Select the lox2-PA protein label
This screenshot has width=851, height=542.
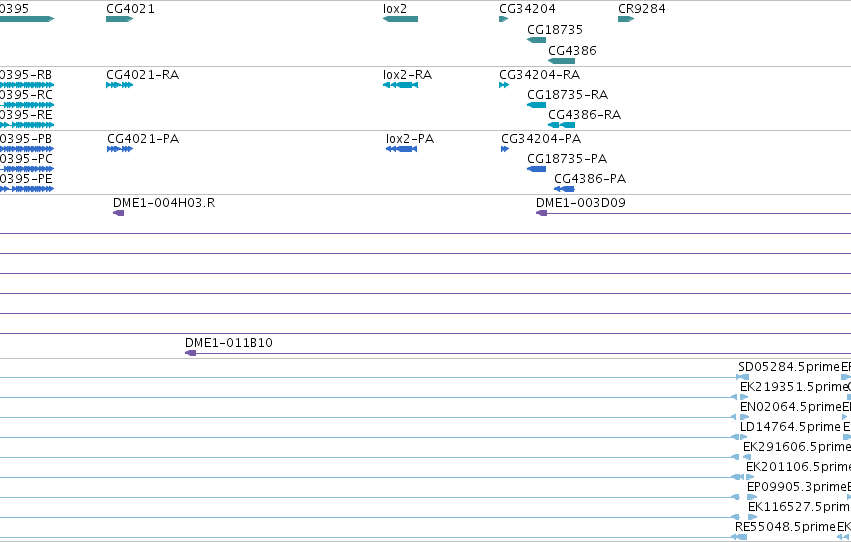[x=410, y=138]
